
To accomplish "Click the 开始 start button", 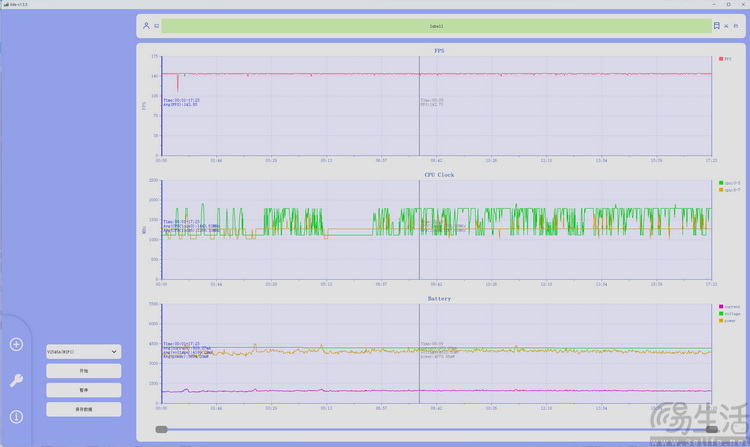I will click(x=83, y=371).
